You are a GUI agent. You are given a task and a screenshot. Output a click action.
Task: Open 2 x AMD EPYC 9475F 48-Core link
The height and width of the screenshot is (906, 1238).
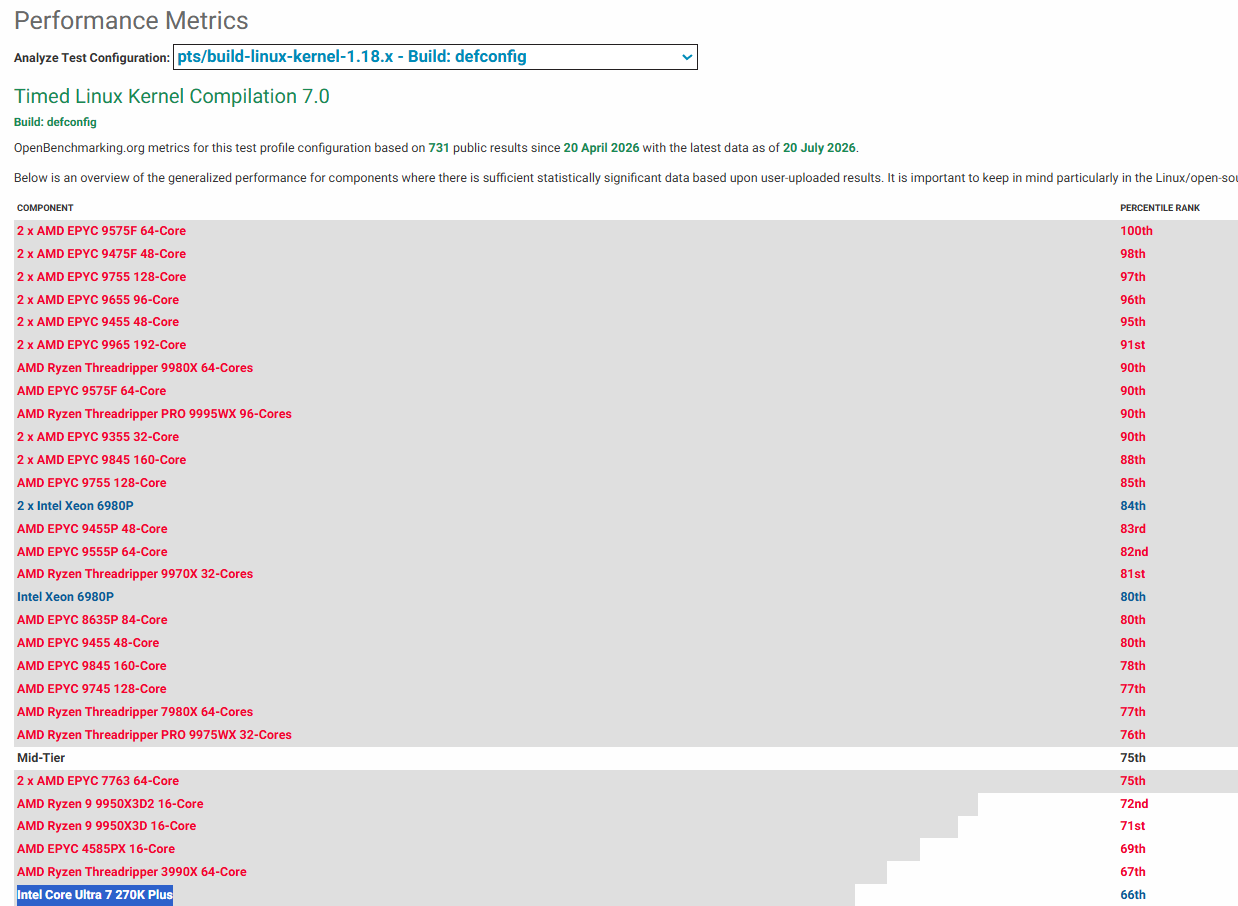(101, 254)
